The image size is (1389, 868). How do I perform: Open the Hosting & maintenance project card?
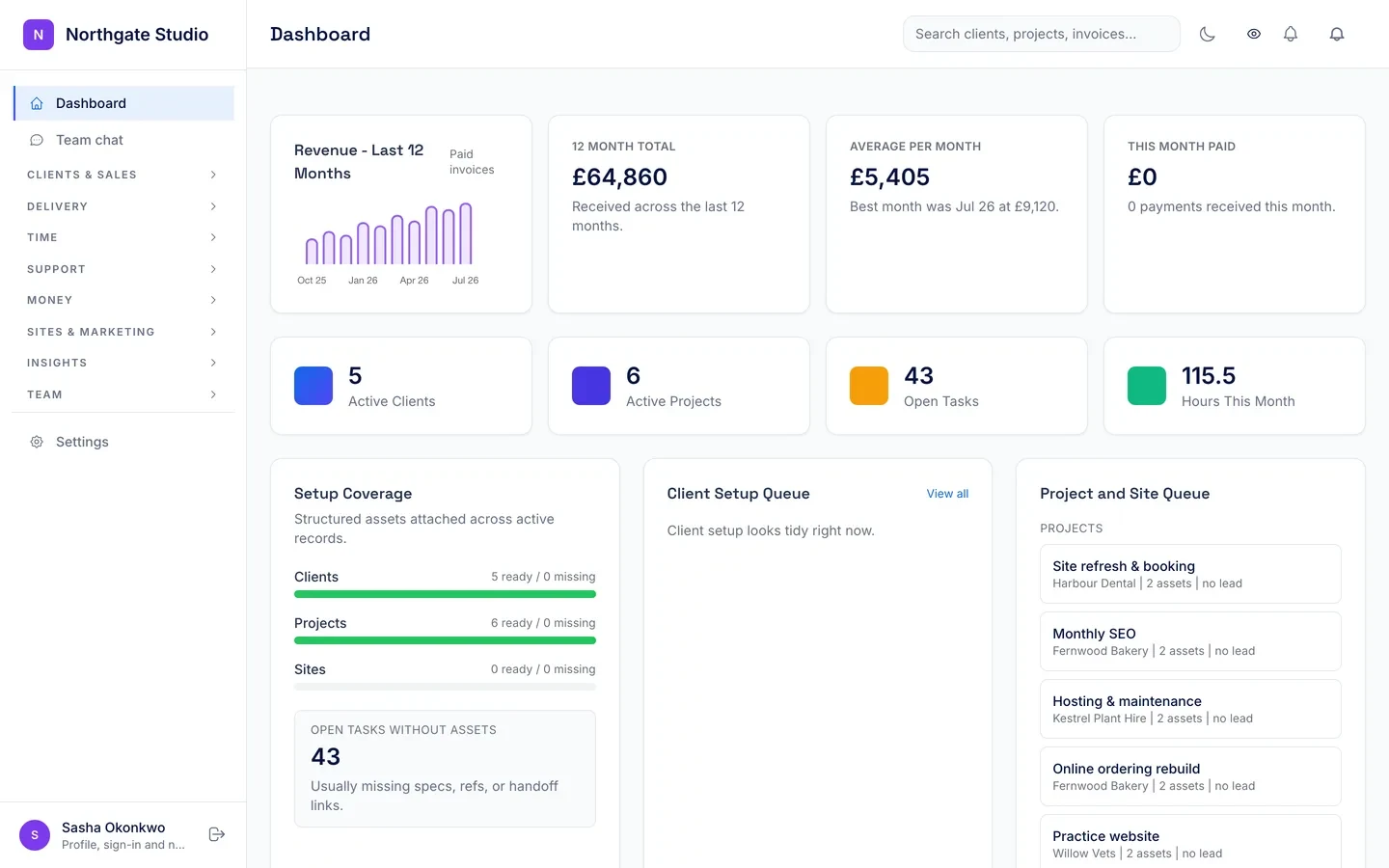(1190, 709)
